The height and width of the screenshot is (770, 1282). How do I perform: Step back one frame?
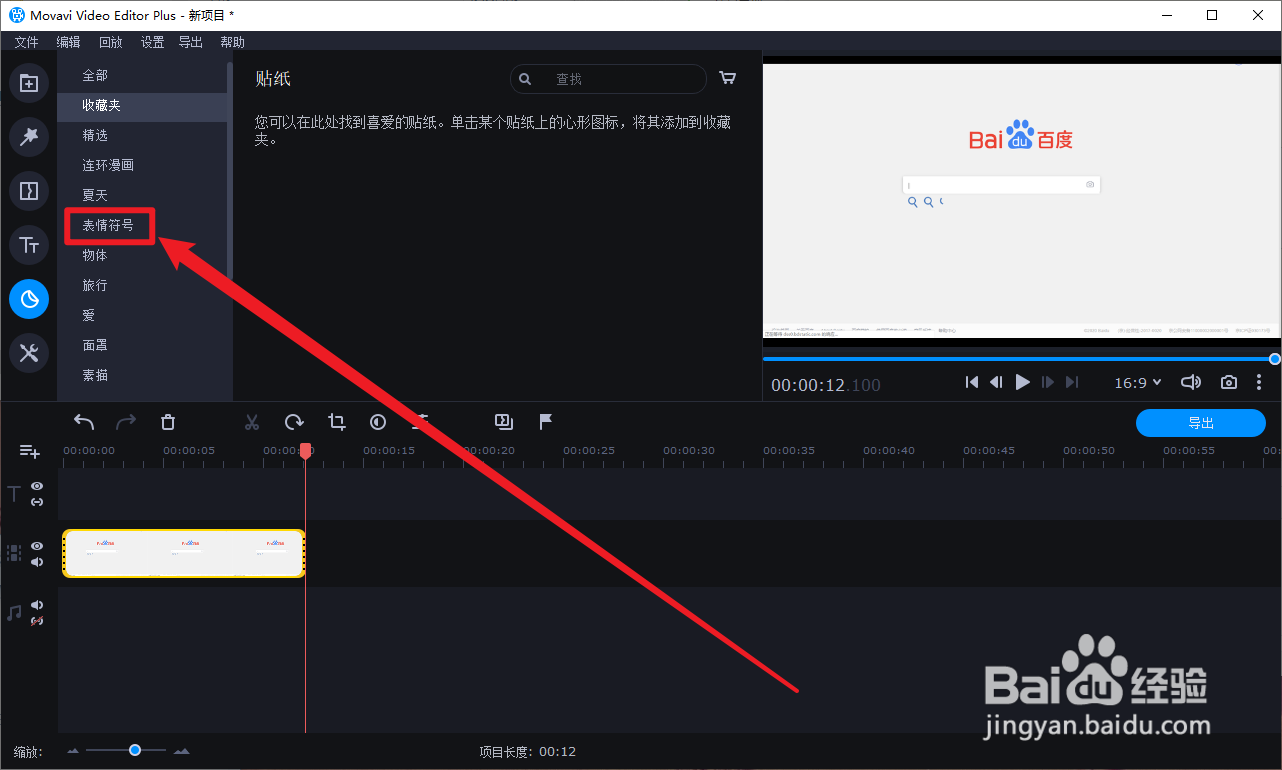click(x=996, y=382)
